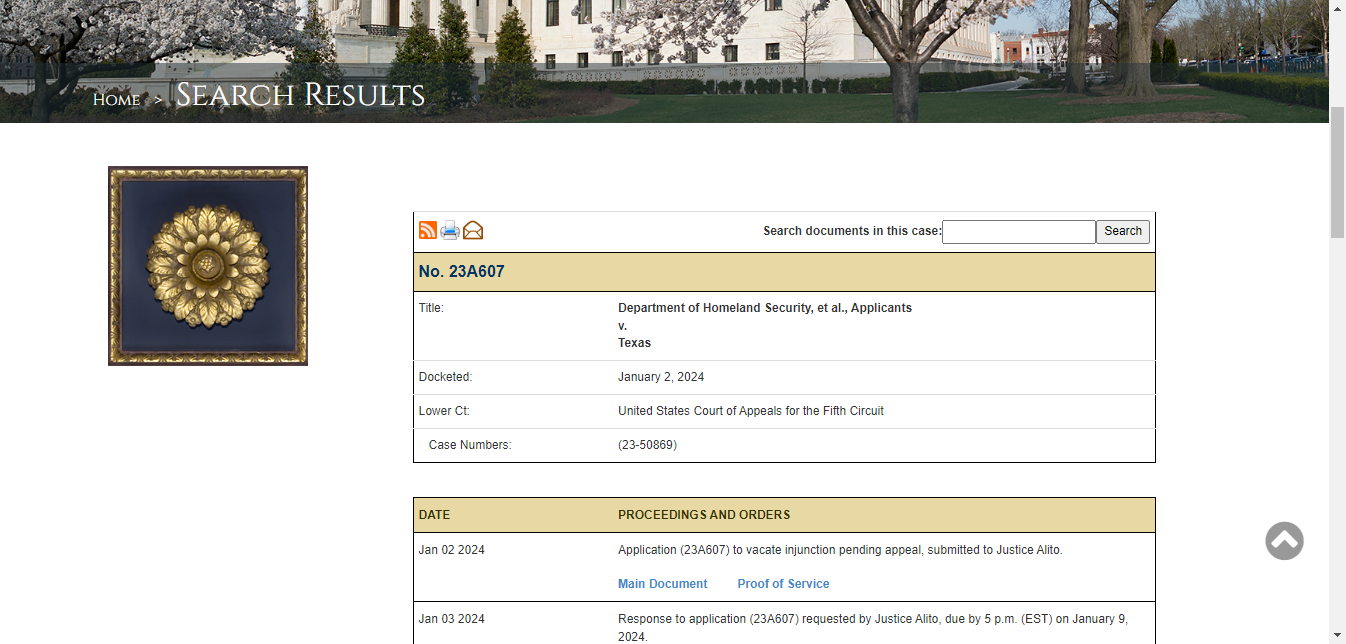Click the scroll-to-top arrow button
1346x644 pixels.
[1284, 541]
